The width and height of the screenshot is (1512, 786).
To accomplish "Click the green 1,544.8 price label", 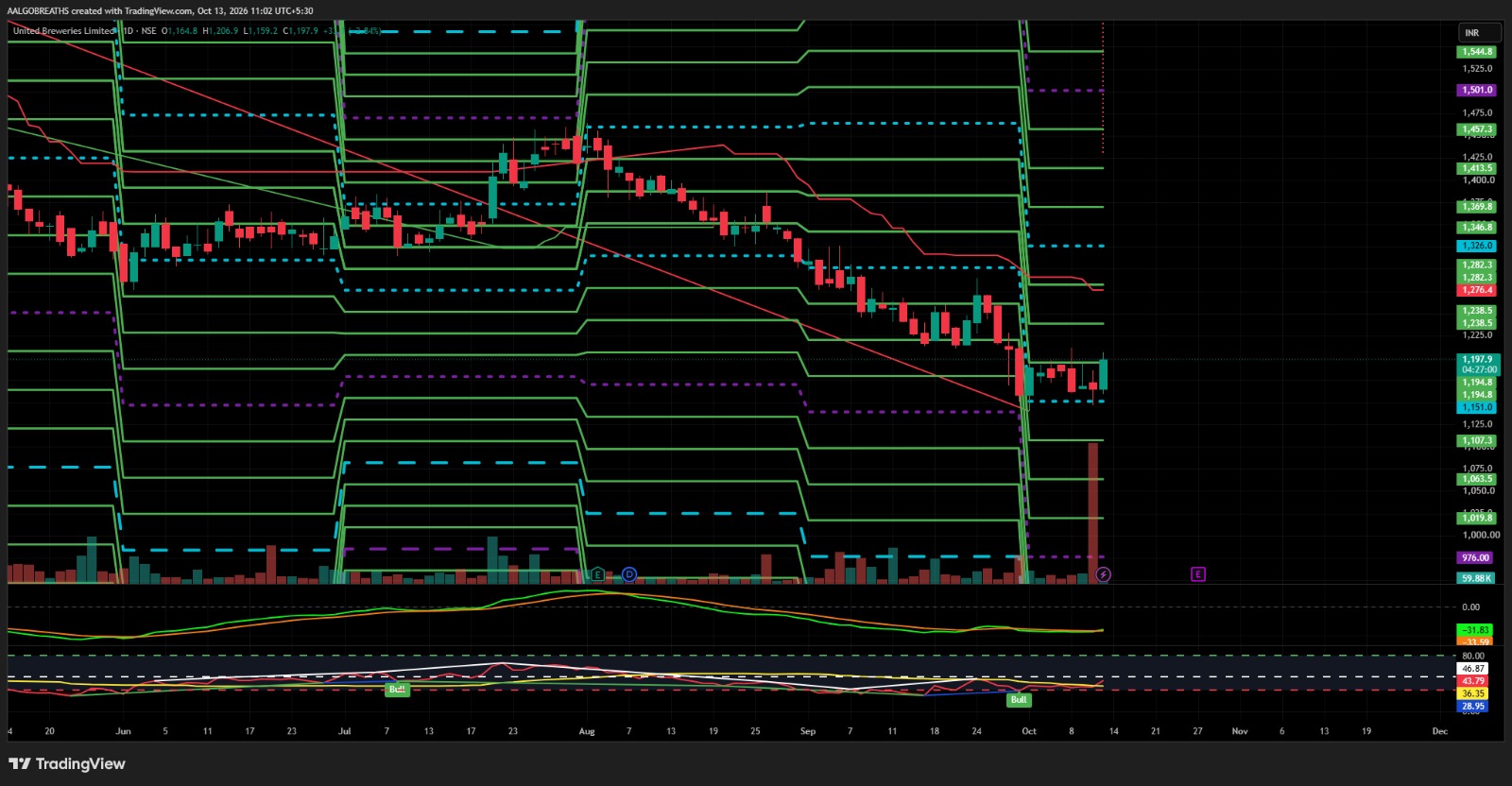I will (1477, 52).
